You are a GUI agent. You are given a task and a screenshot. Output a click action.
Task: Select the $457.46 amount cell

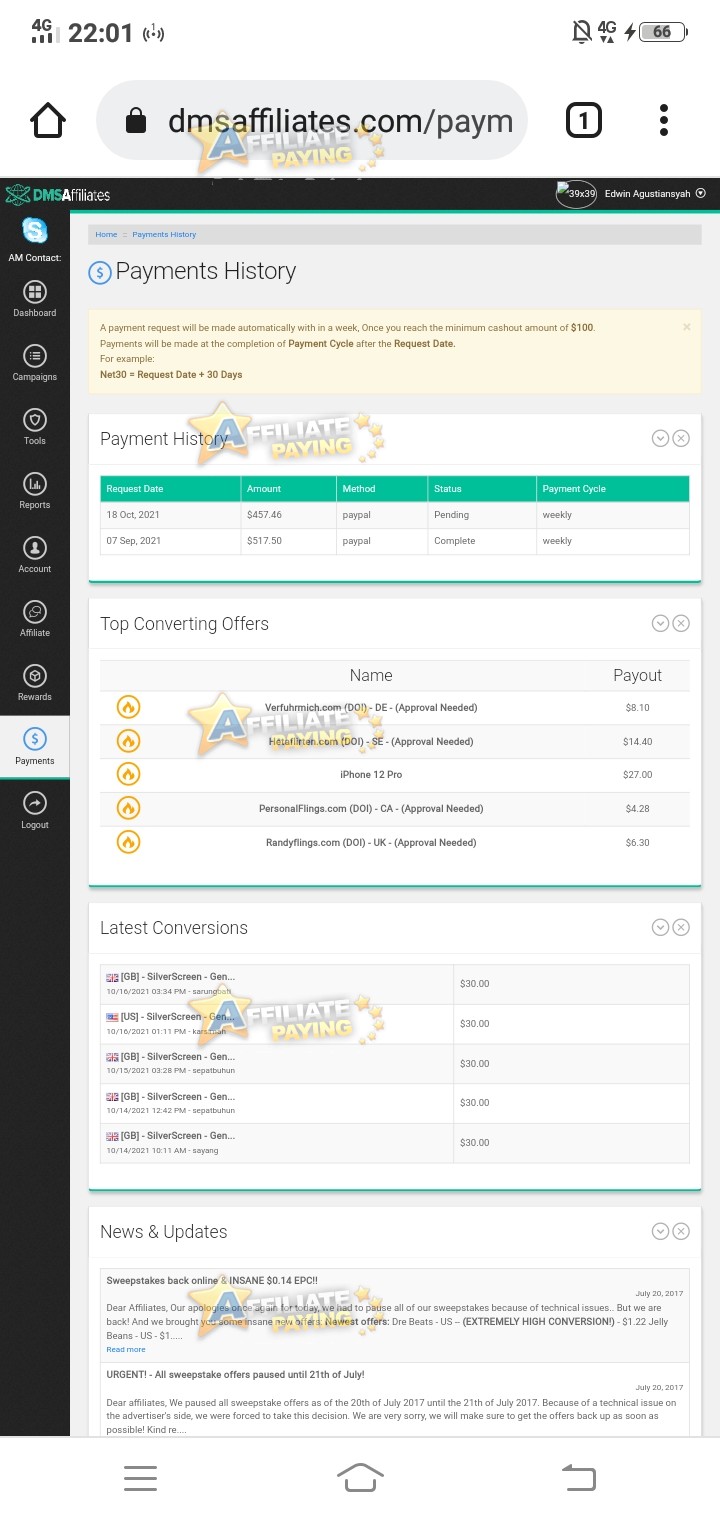click(288, 515)
